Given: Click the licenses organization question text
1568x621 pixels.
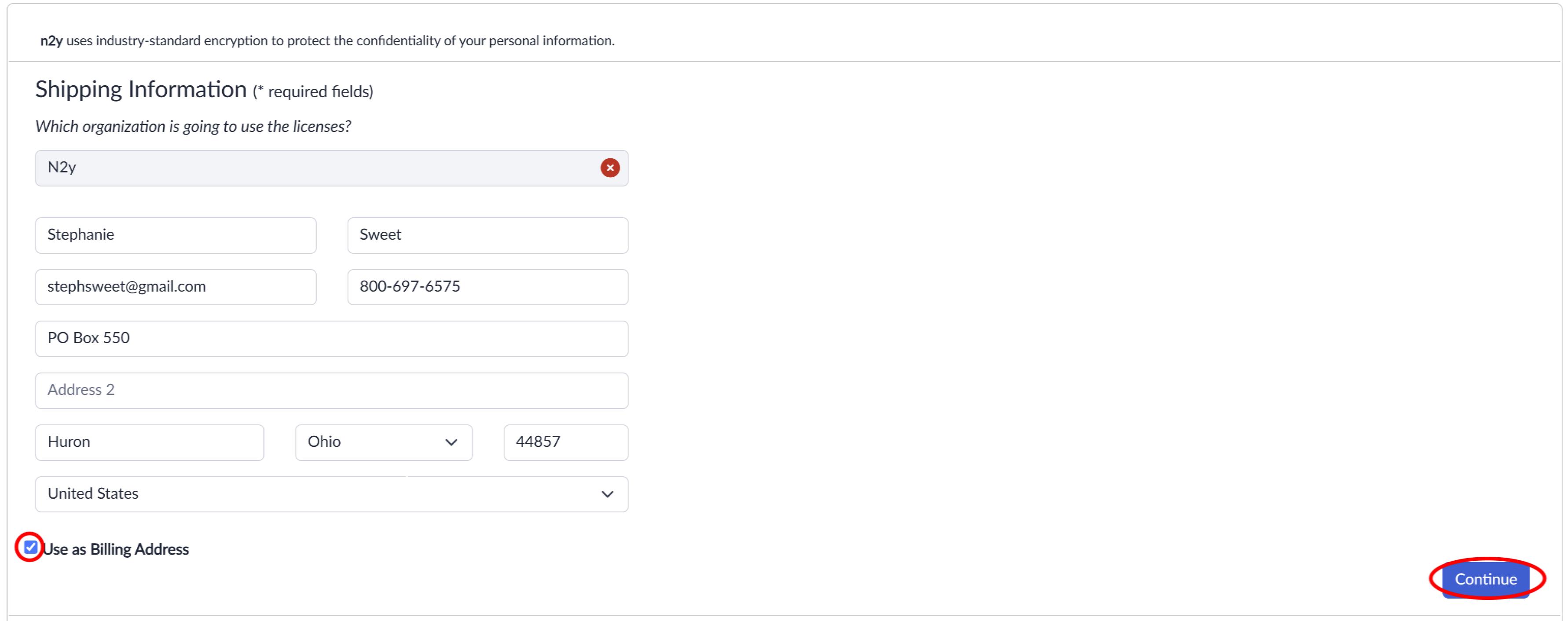Looking at the screenshot, I should [193, 126].
